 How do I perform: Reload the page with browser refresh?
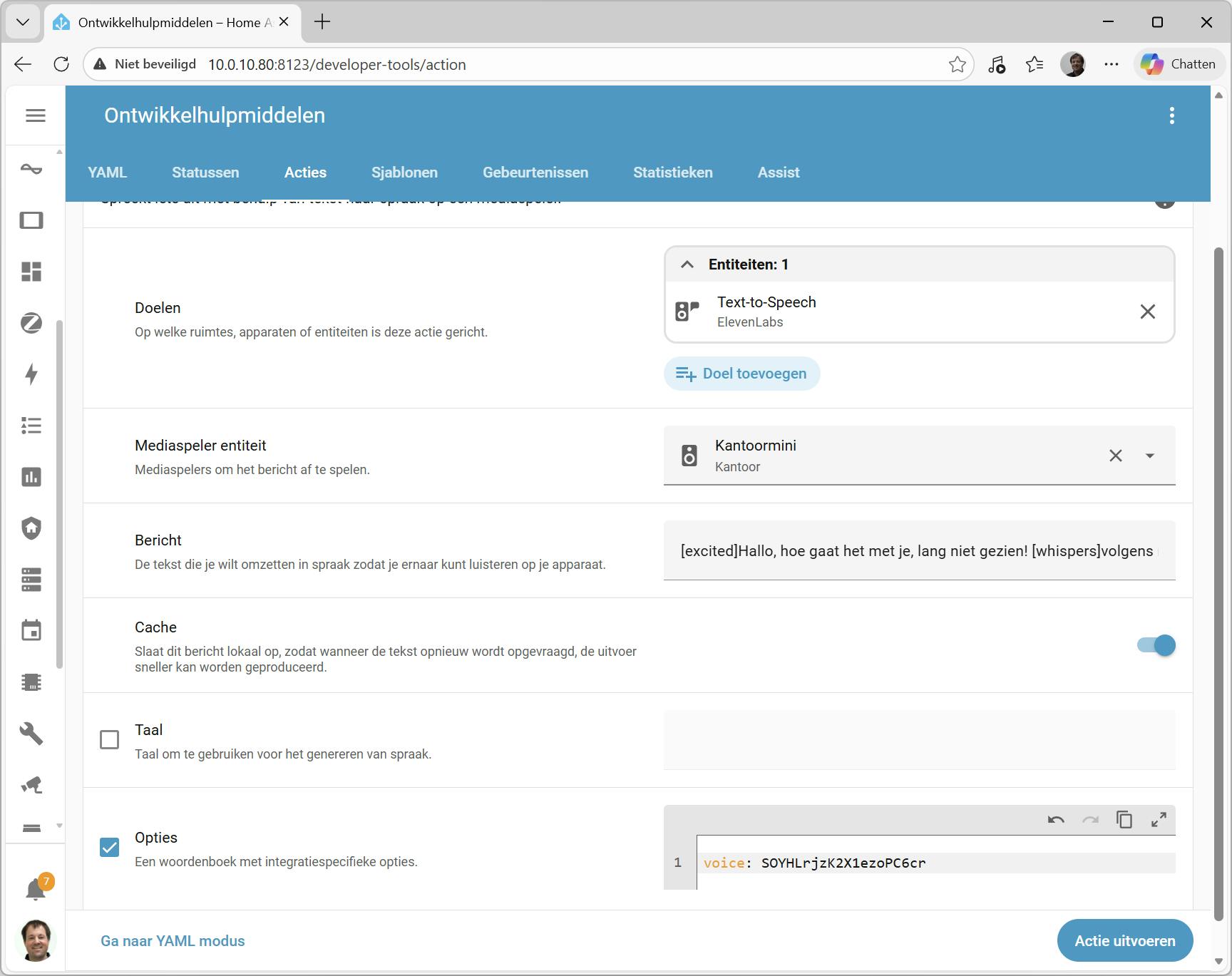(x=61, y=64)
